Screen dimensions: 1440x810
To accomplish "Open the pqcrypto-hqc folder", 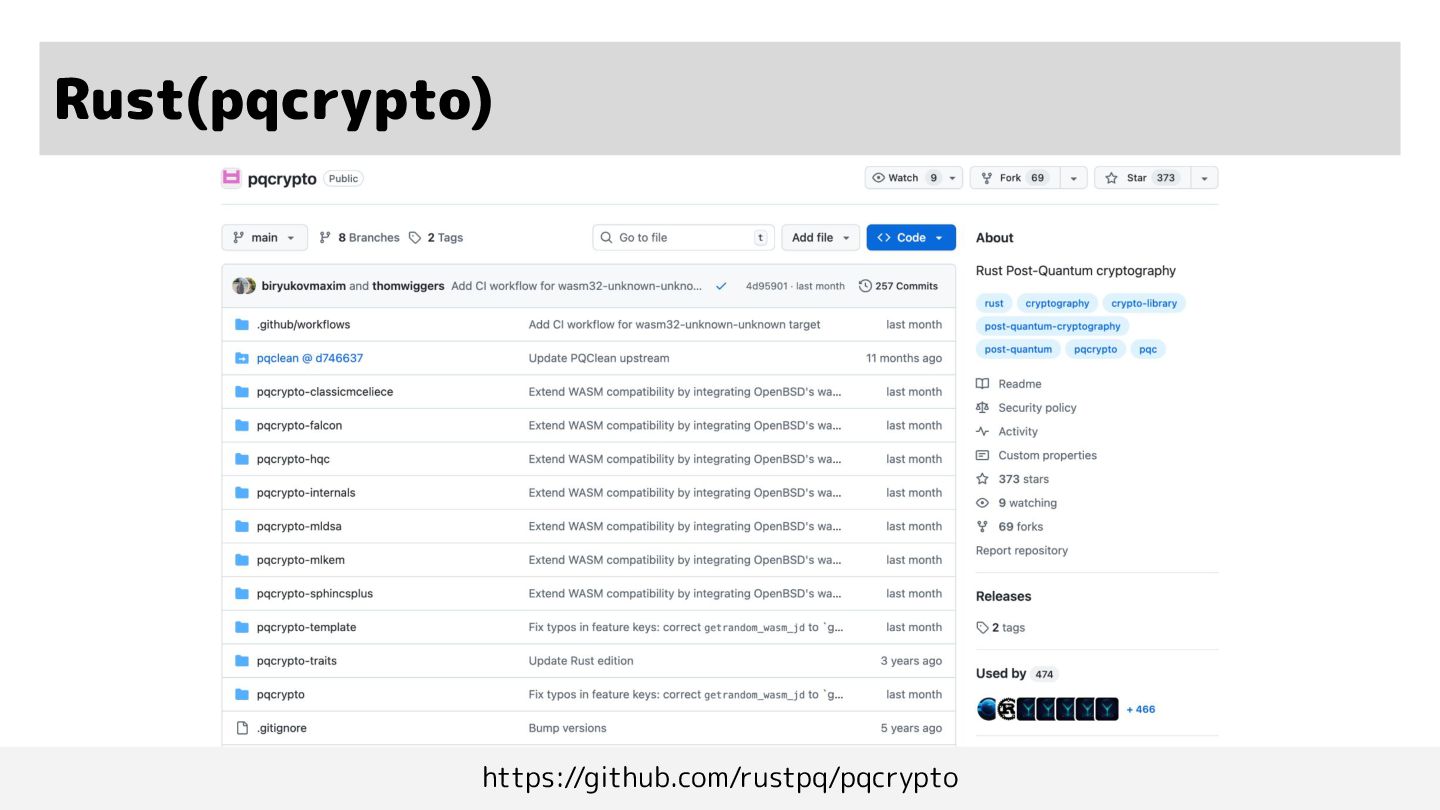I will coord(293,459).
